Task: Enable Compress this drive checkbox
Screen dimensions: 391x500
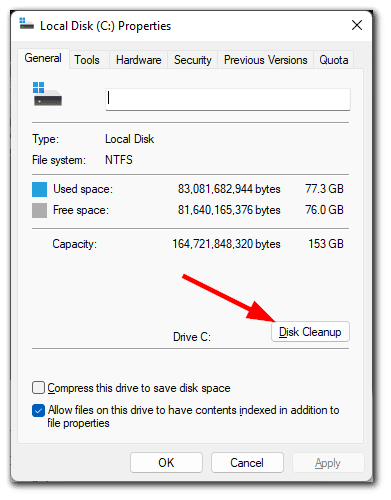Action: [38, 388]
